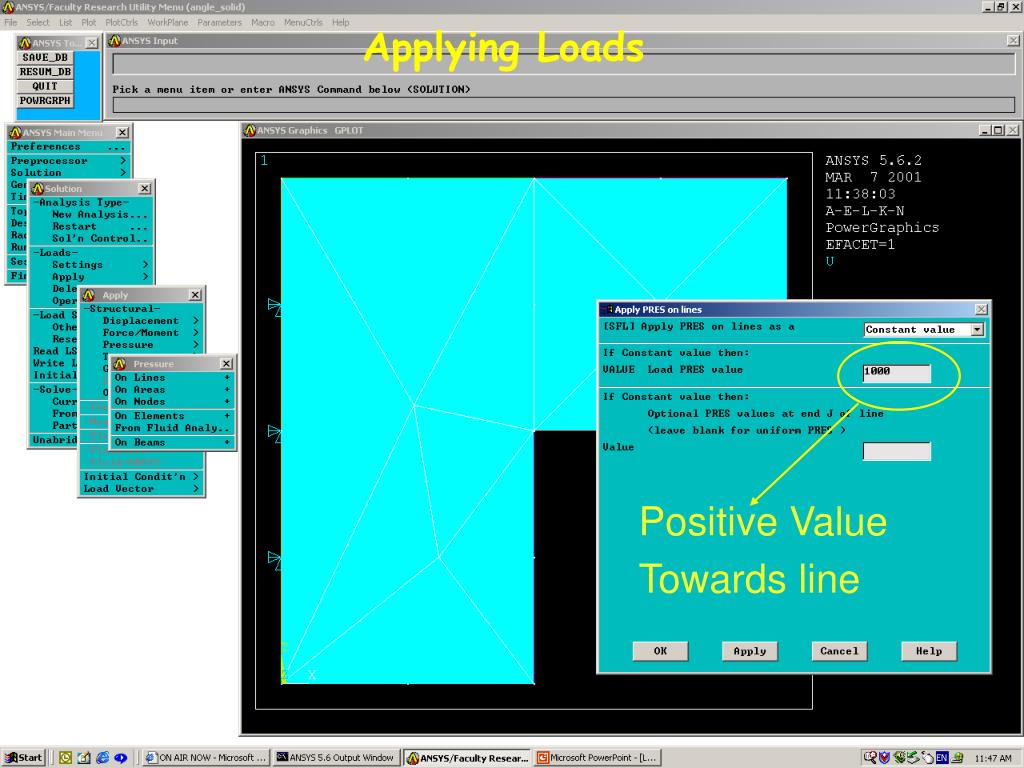The width and height of the screenshot is (1024, 768).
Task: Click the POWRGRPH toolbar button
Action: tap(44, 101)
